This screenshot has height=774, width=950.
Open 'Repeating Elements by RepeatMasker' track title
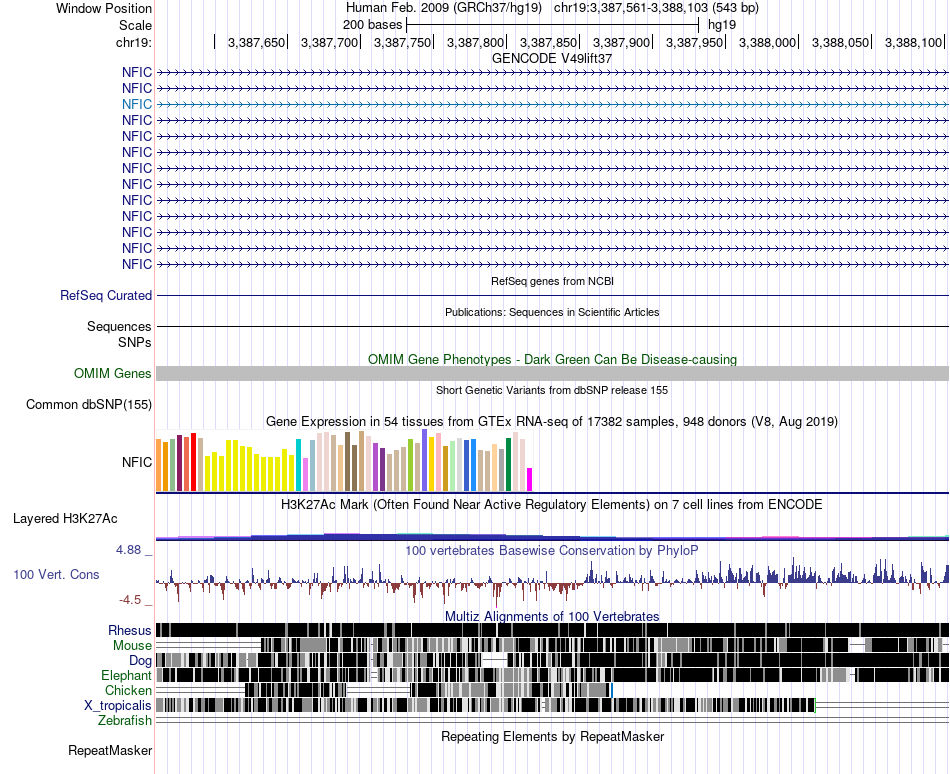click(552, 736)
